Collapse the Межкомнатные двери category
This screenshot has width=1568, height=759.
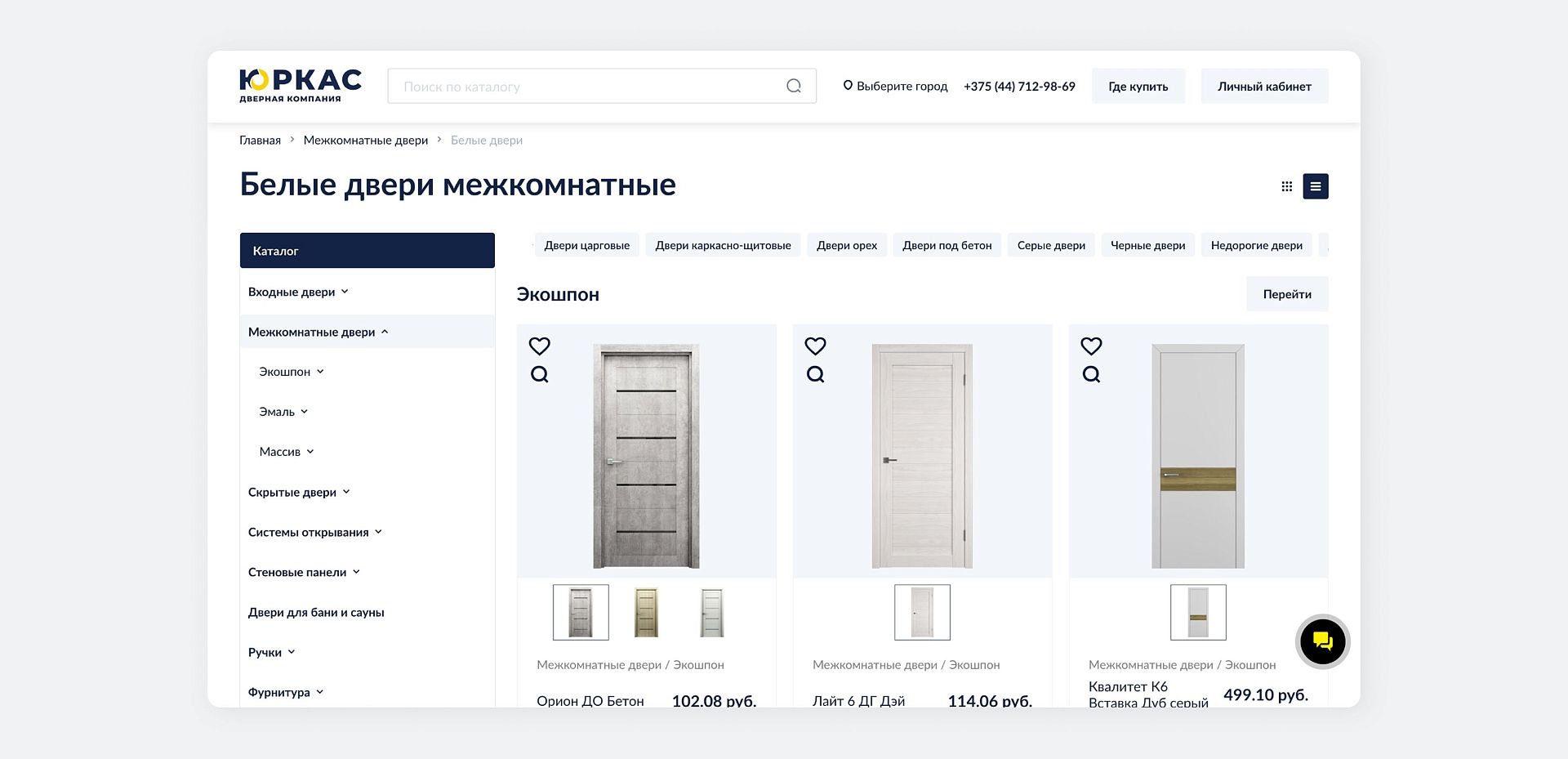pyautogui.click(x=318, y=332)
